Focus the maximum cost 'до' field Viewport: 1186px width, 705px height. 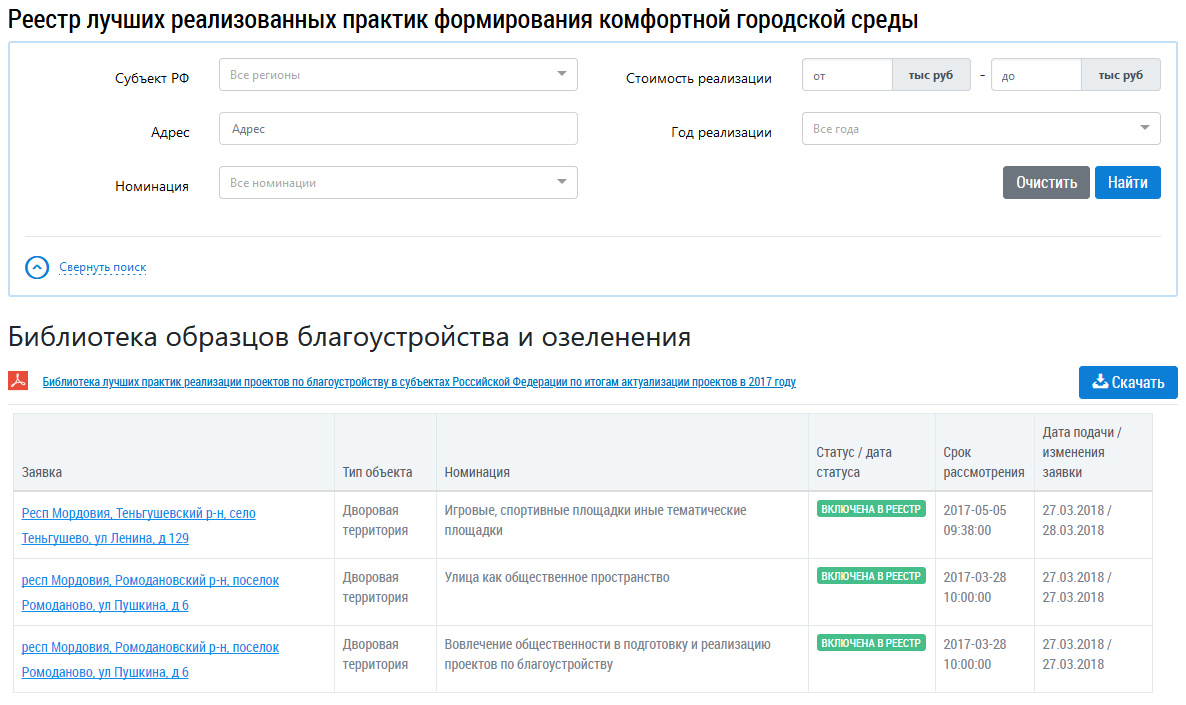tap(1035, 75)
